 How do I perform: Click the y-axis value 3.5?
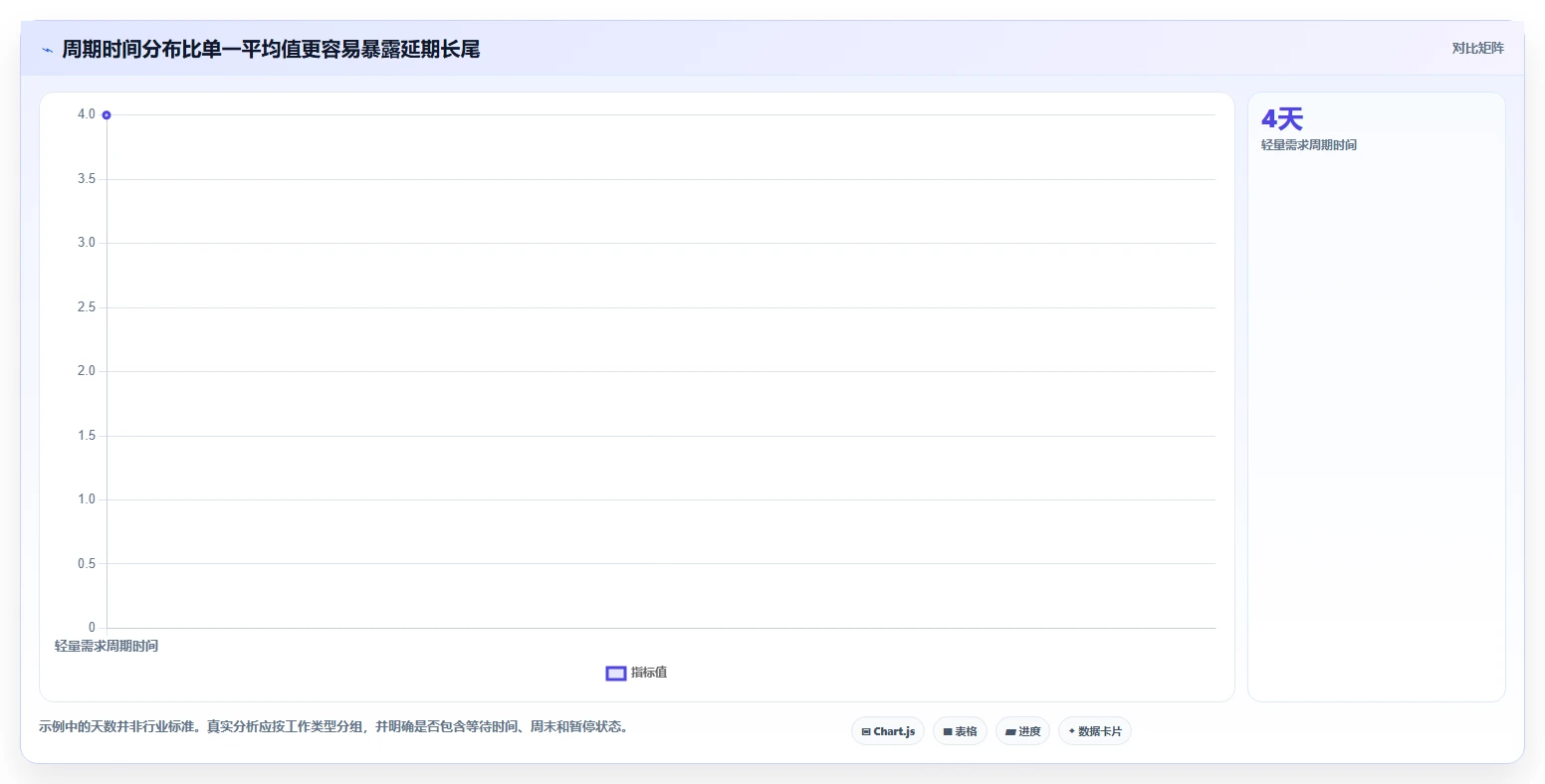pyautogui.click(x=87, y=179)
